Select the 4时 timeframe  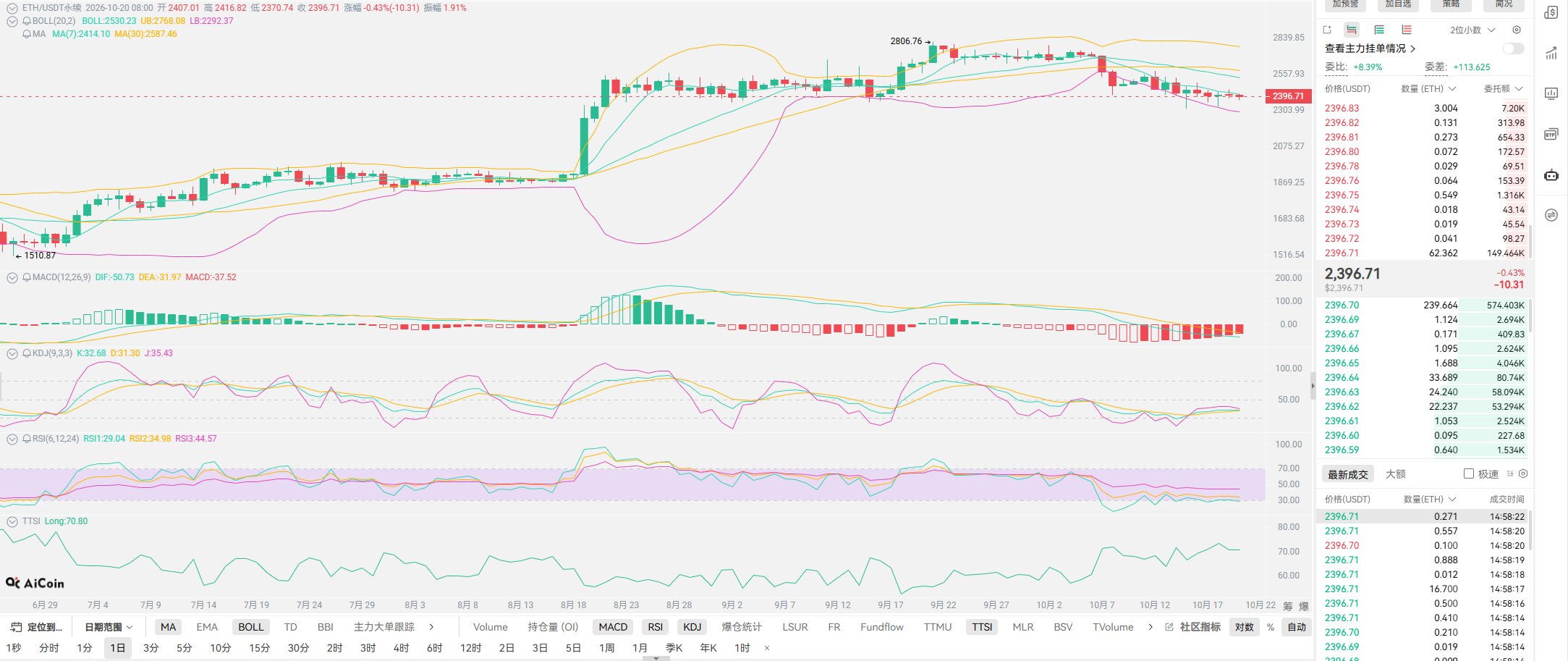(401, 648)
